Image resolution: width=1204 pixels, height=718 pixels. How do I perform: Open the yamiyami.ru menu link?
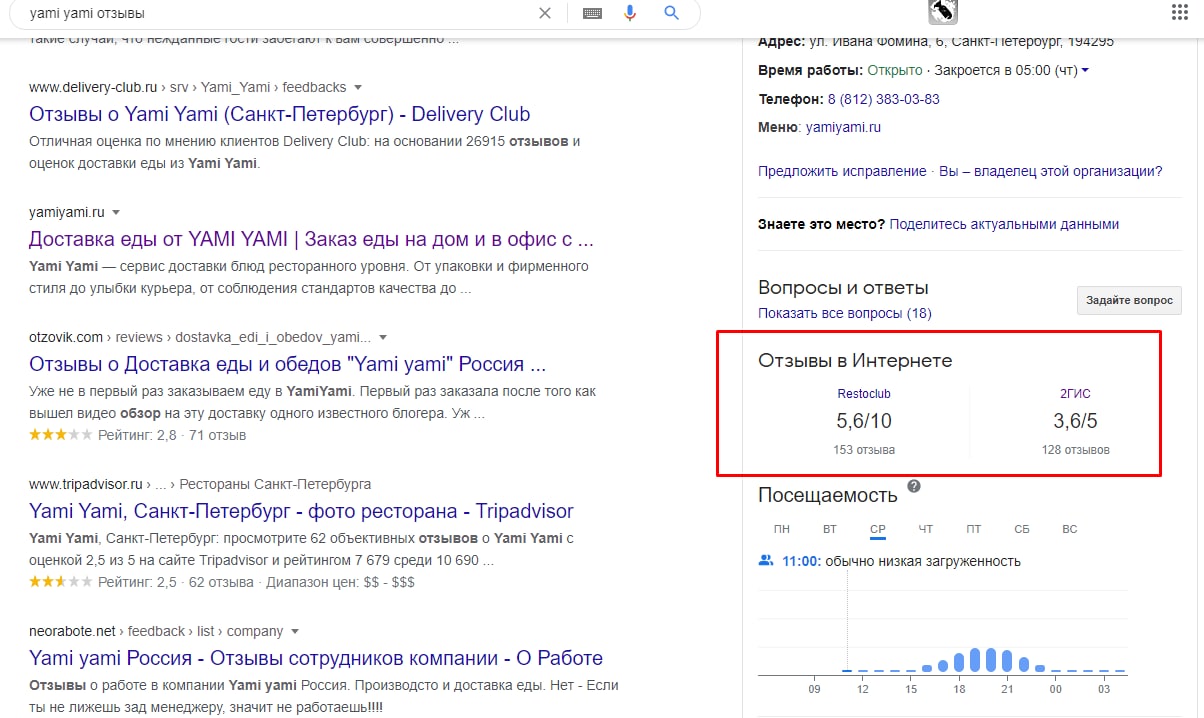coord(843,128)
